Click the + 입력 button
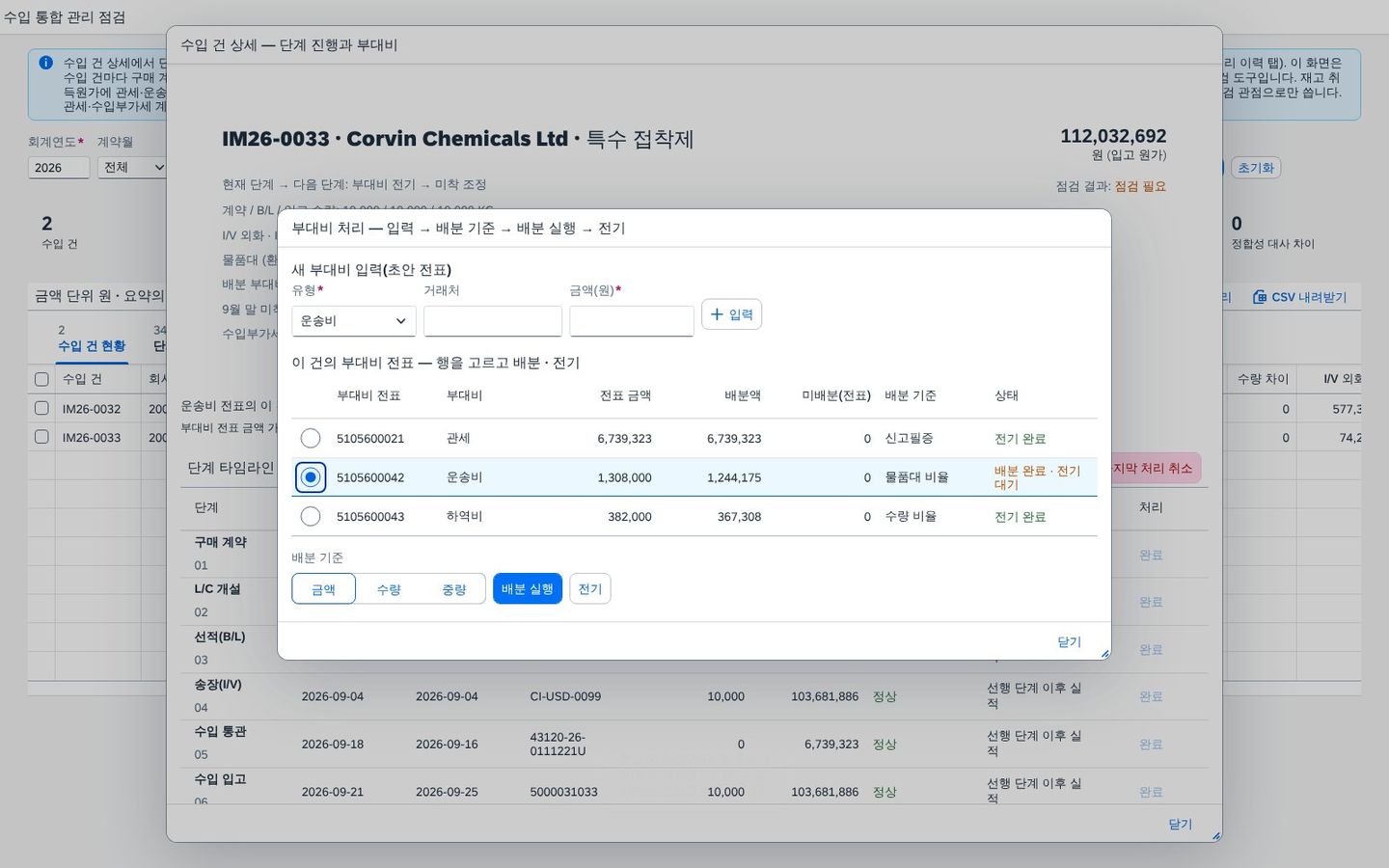The image size is (1389, 868). (731, 314)
